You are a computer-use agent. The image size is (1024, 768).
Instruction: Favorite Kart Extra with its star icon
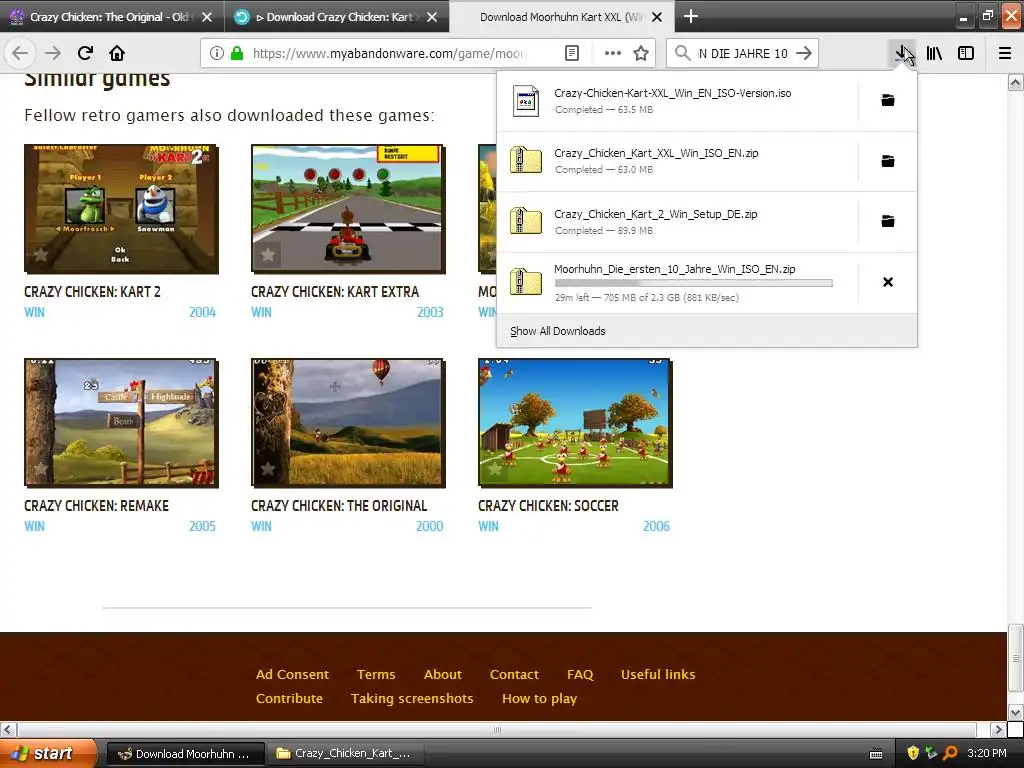[x=268, y=255]
